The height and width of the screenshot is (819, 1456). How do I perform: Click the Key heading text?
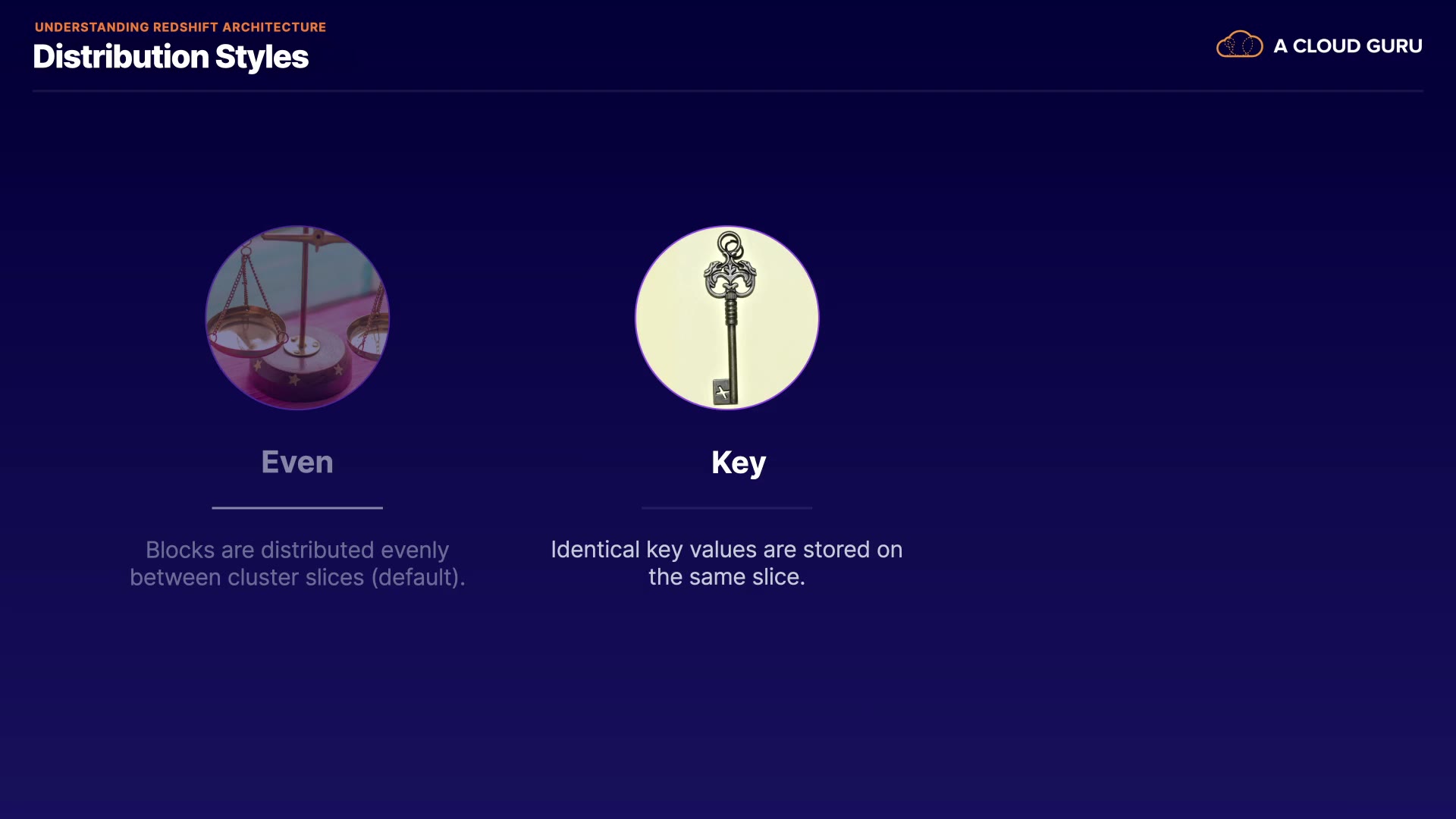click(739, 463)
